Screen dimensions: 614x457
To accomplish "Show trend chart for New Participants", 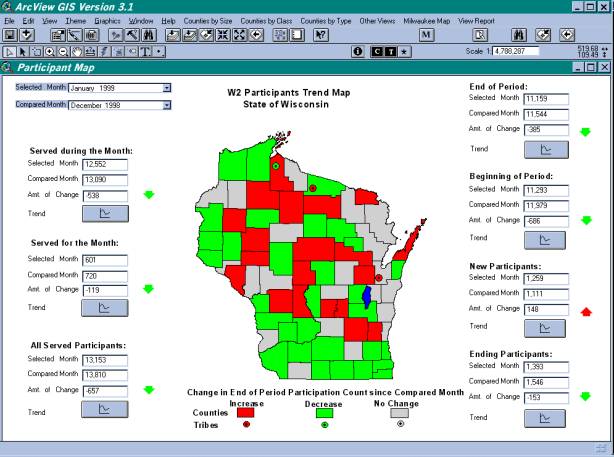I will (546, 326).
